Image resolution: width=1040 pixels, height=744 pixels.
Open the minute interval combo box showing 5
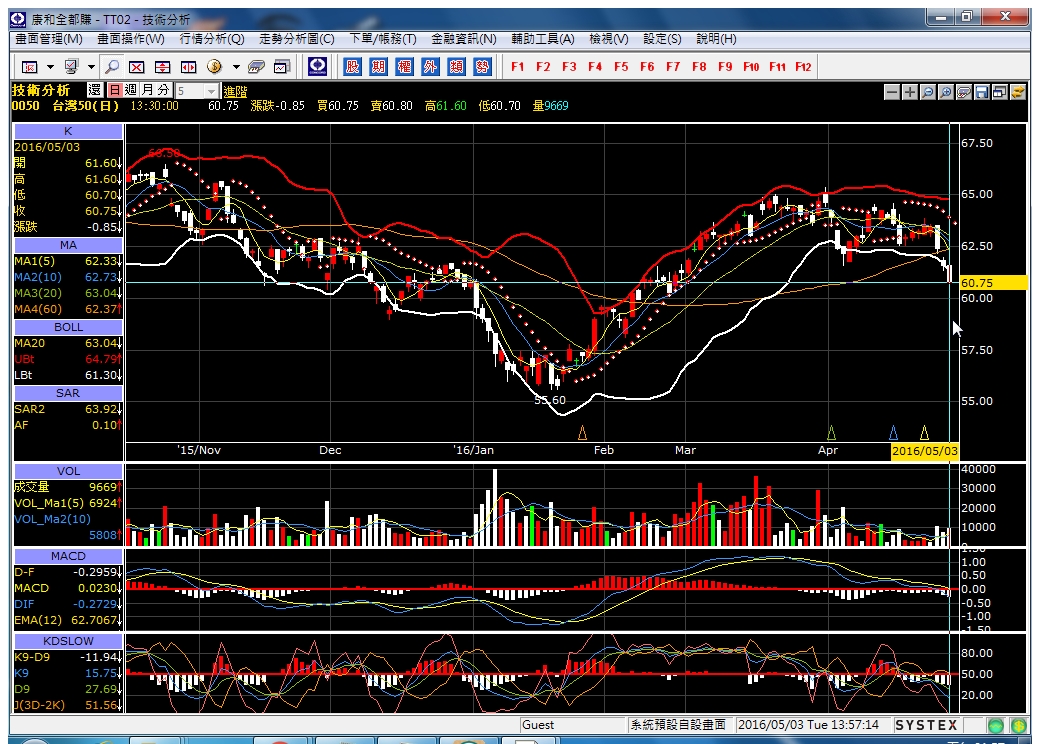pos(197,91)
